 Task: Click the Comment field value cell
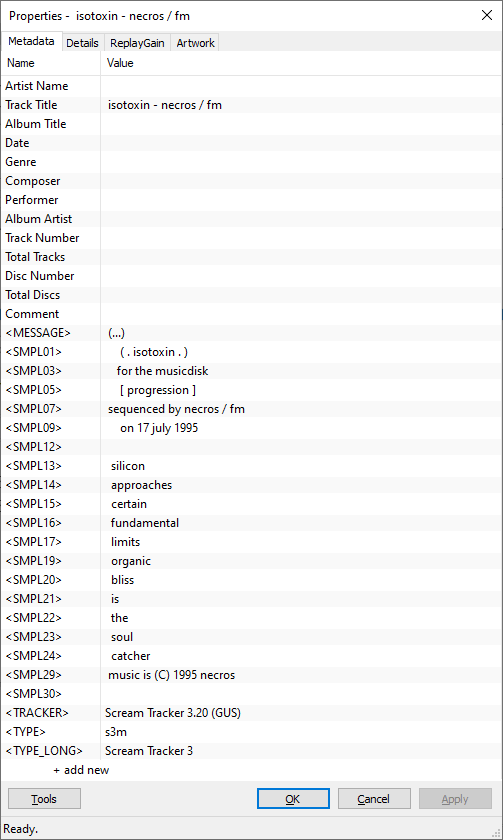[x=301, y=314]
